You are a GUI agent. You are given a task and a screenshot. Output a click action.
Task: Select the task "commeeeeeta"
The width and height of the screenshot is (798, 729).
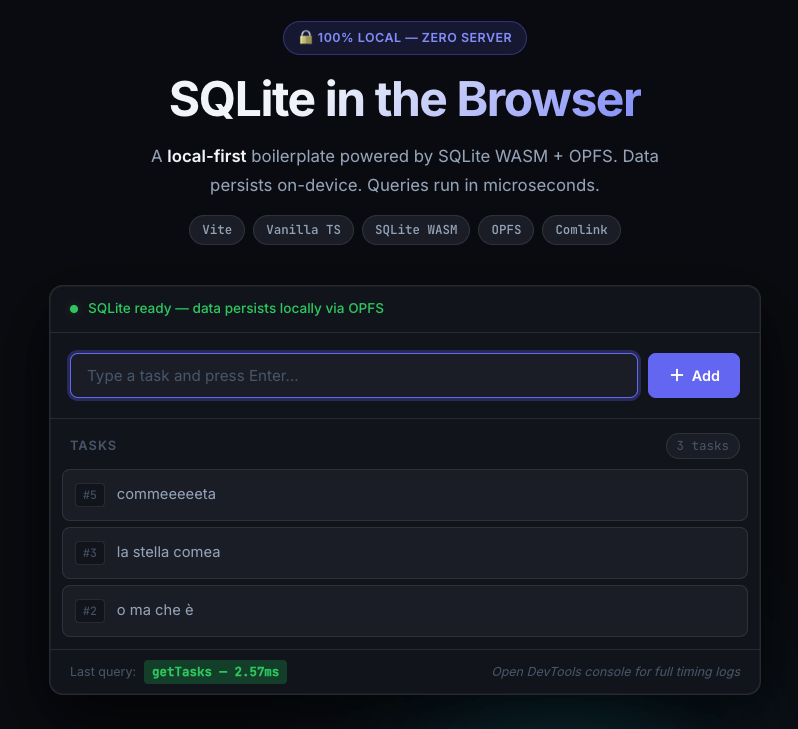click(166, 494)
